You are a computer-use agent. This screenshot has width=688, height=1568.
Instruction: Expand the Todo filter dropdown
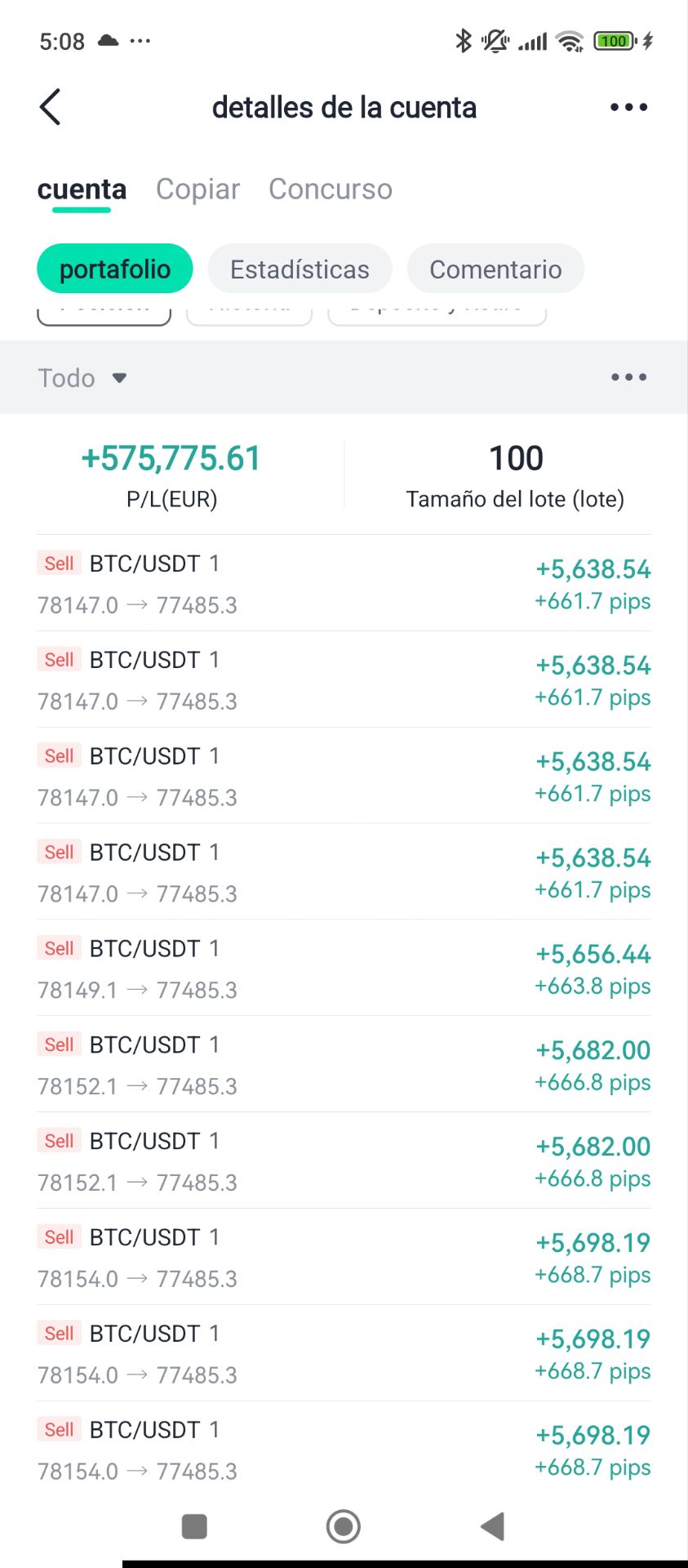[x=82, y=378]
